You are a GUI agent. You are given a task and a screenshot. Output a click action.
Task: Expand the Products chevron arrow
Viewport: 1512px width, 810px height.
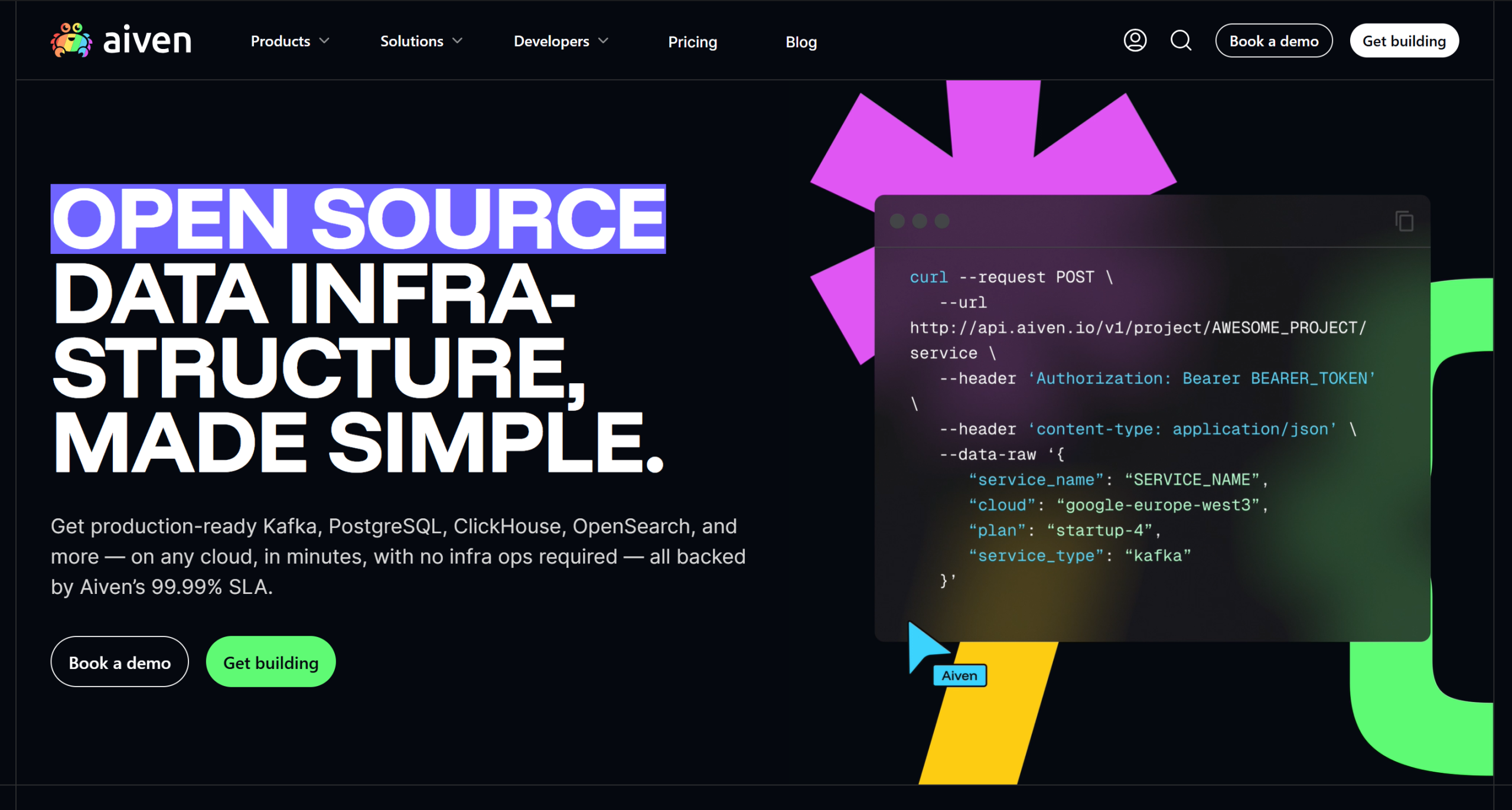coord(324,41)
